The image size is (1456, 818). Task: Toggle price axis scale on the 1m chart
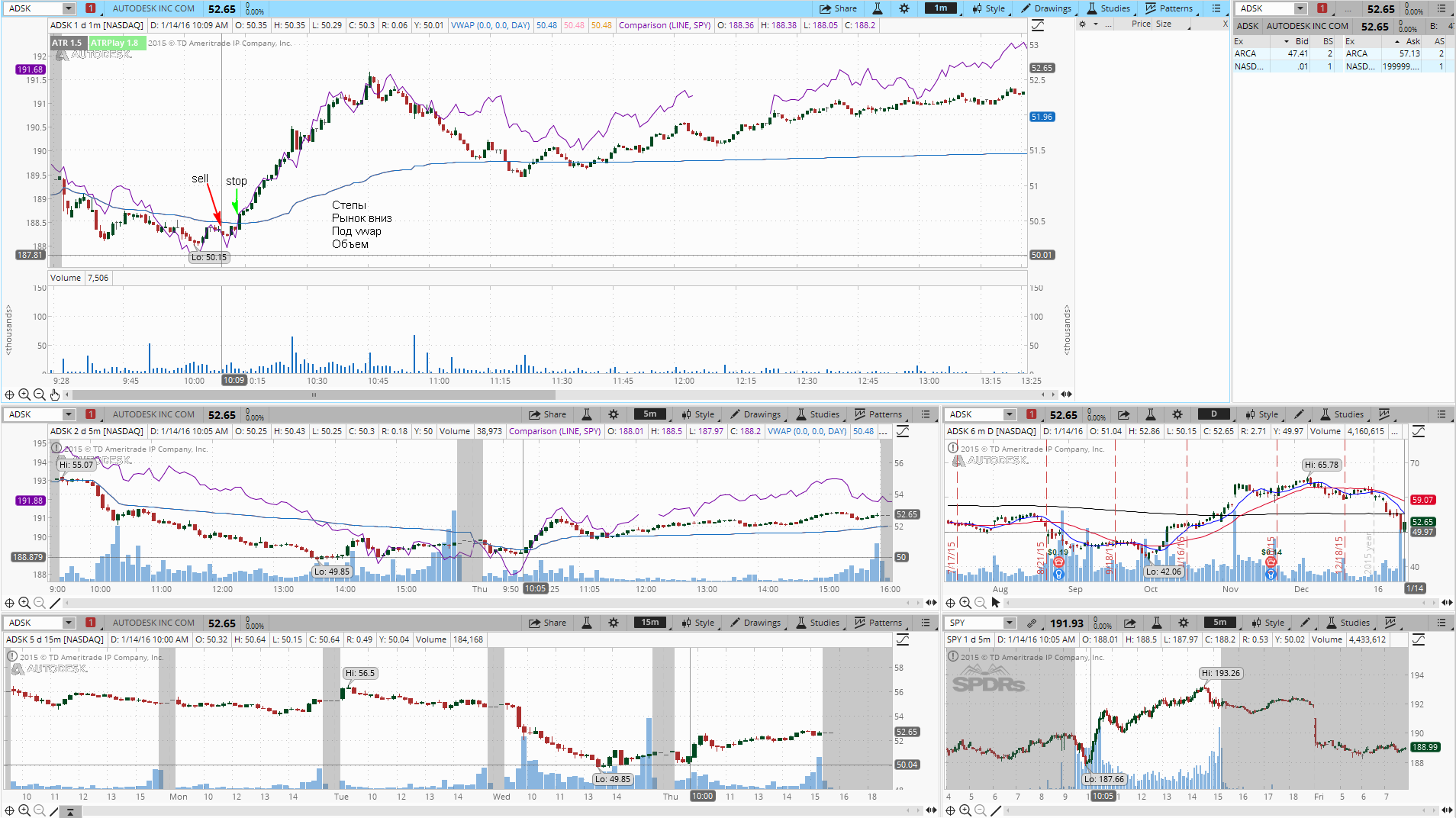click(1038, 25)
